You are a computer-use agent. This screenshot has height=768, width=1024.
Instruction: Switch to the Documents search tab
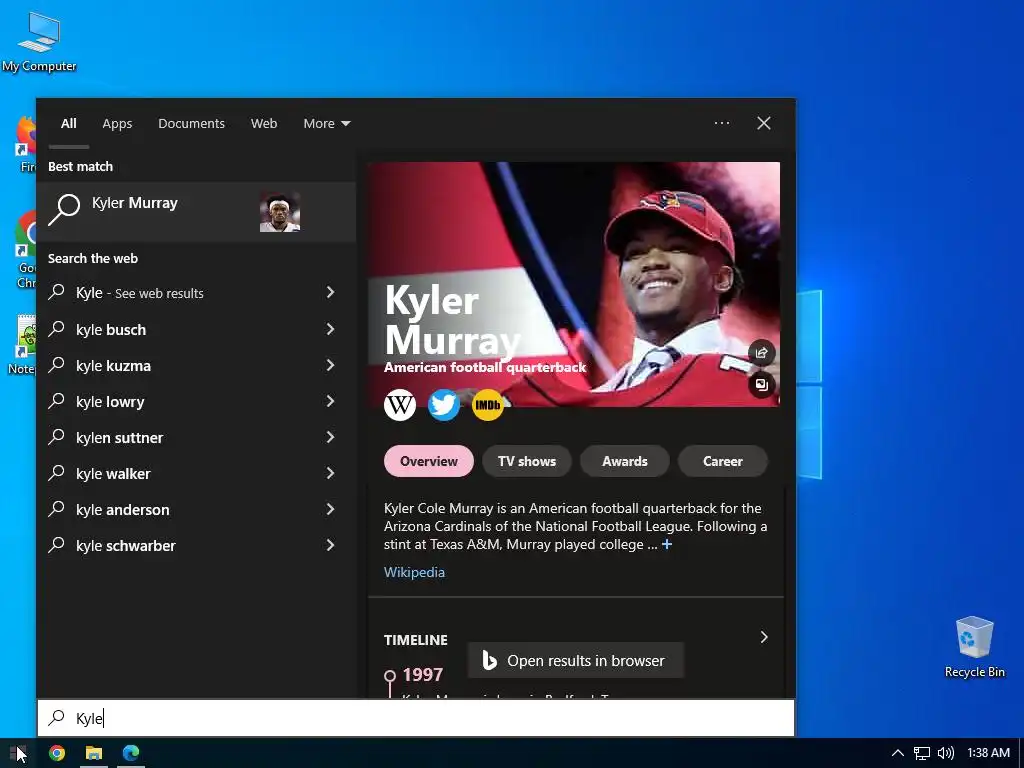pos(191,123)
